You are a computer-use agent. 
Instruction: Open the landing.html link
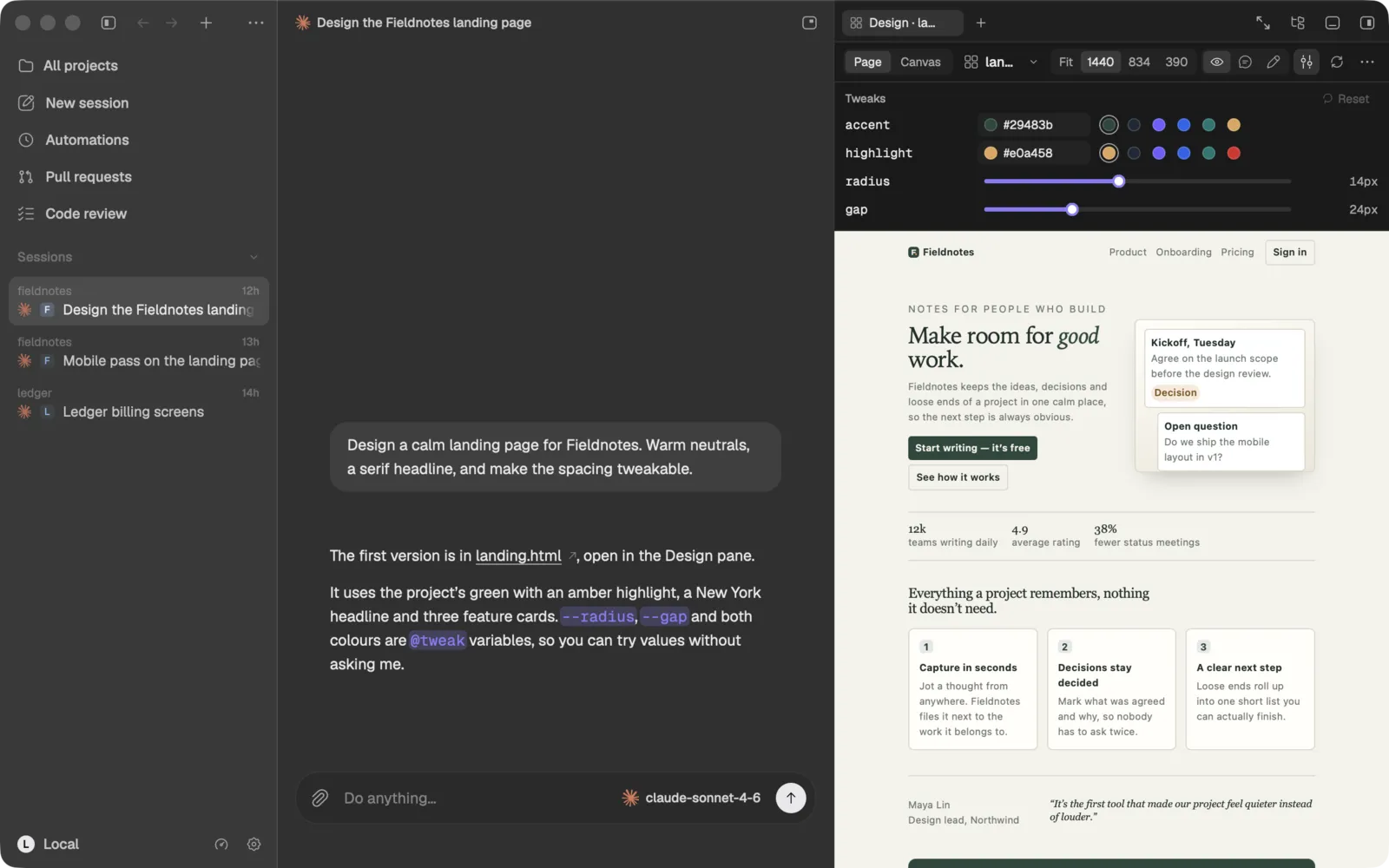(x=518, y=556)
